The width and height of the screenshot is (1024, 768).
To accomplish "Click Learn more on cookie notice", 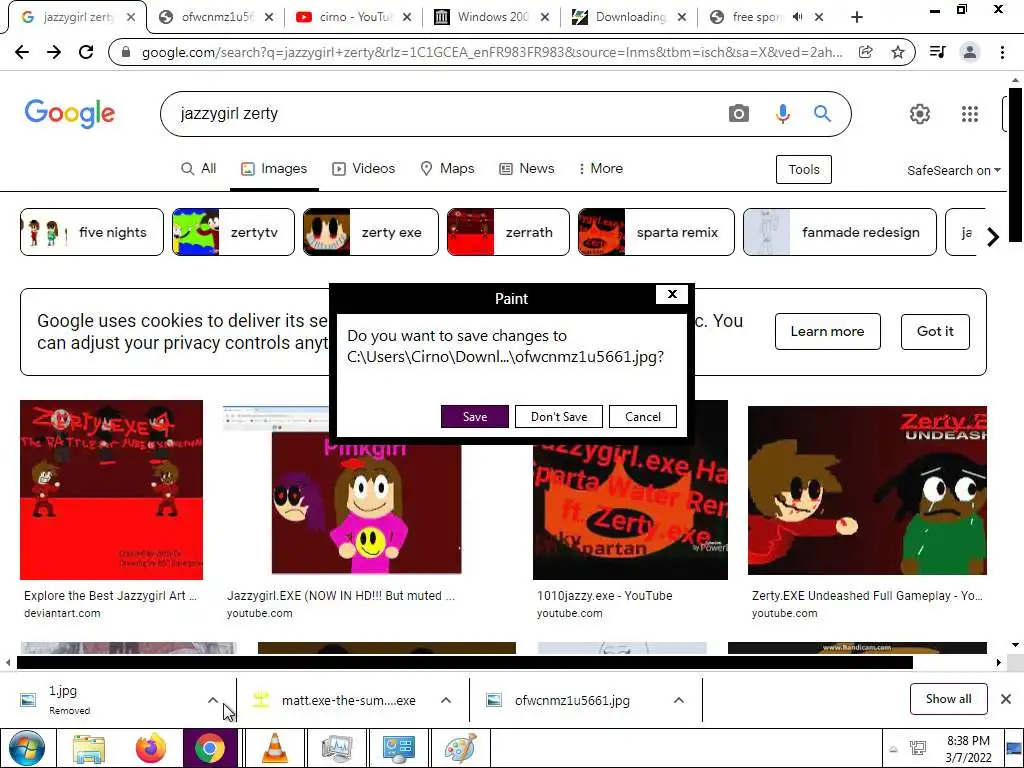I will [827, 332].
